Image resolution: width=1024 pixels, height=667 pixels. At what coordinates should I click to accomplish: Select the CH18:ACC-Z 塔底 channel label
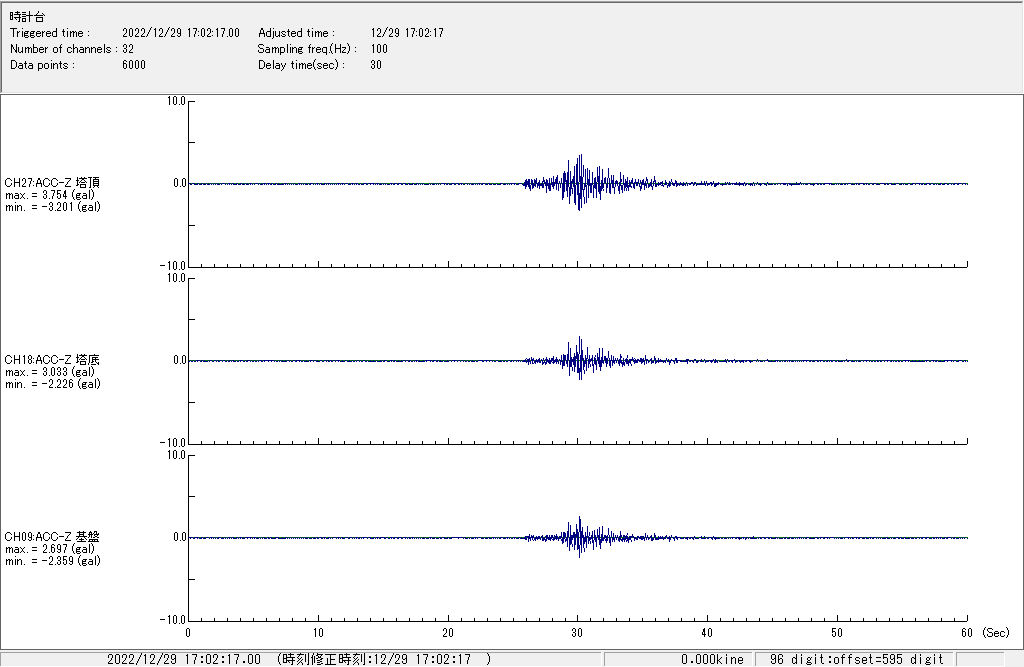(52, 360)
